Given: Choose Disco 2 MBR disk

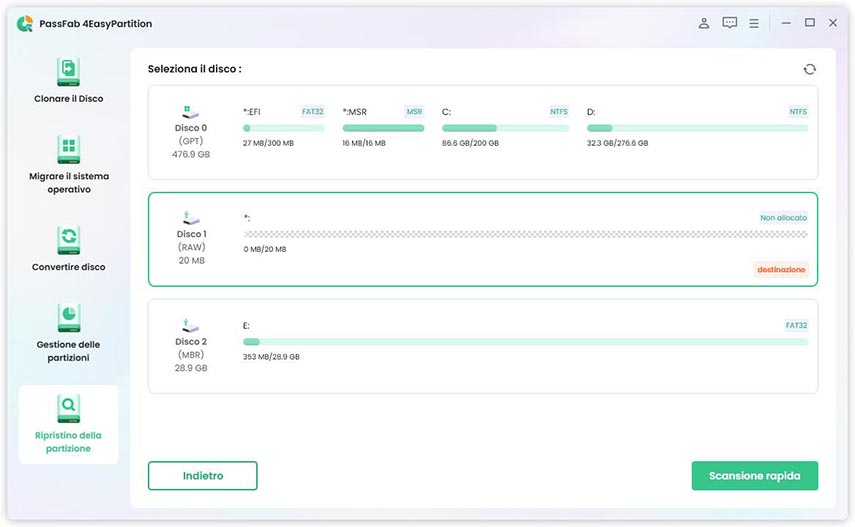Looking at the screenshot, I should 190,347.
